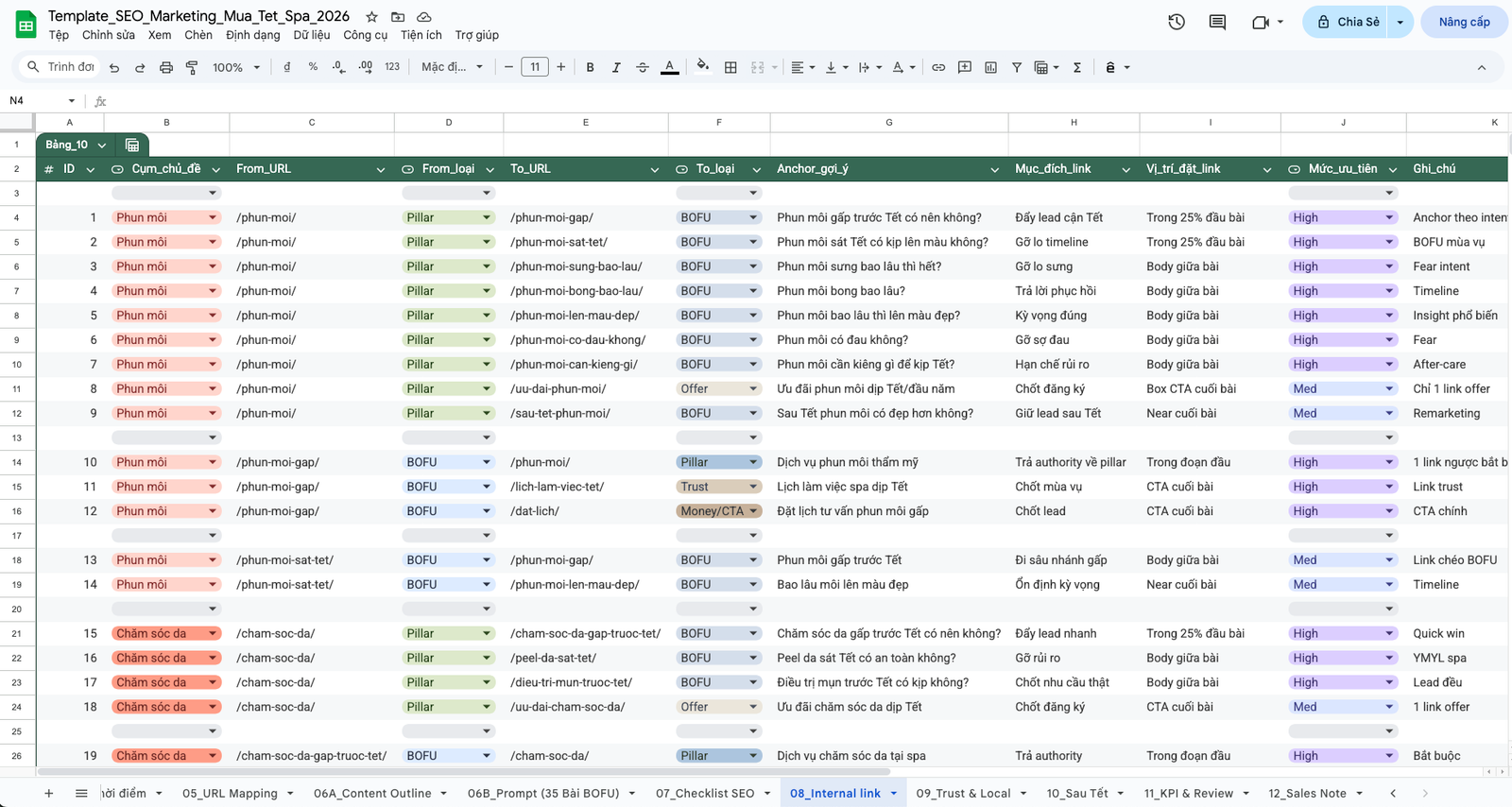The width and height of the screenshot is (1512, 807).
Task: Open Mục_đích_link column filter dropdown
Action: pyautogui.click(x=1126, y=169)
